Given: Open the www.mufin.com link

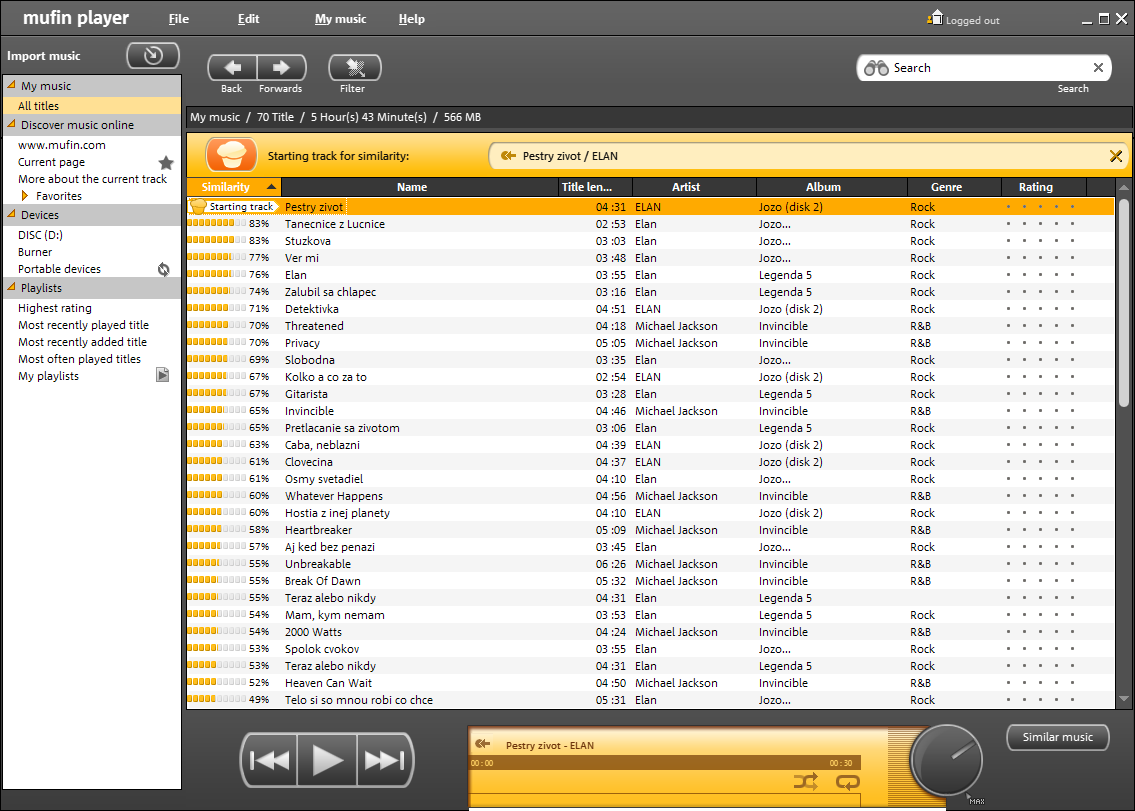Looking at the screenshot, I should [x=62, y=145].
